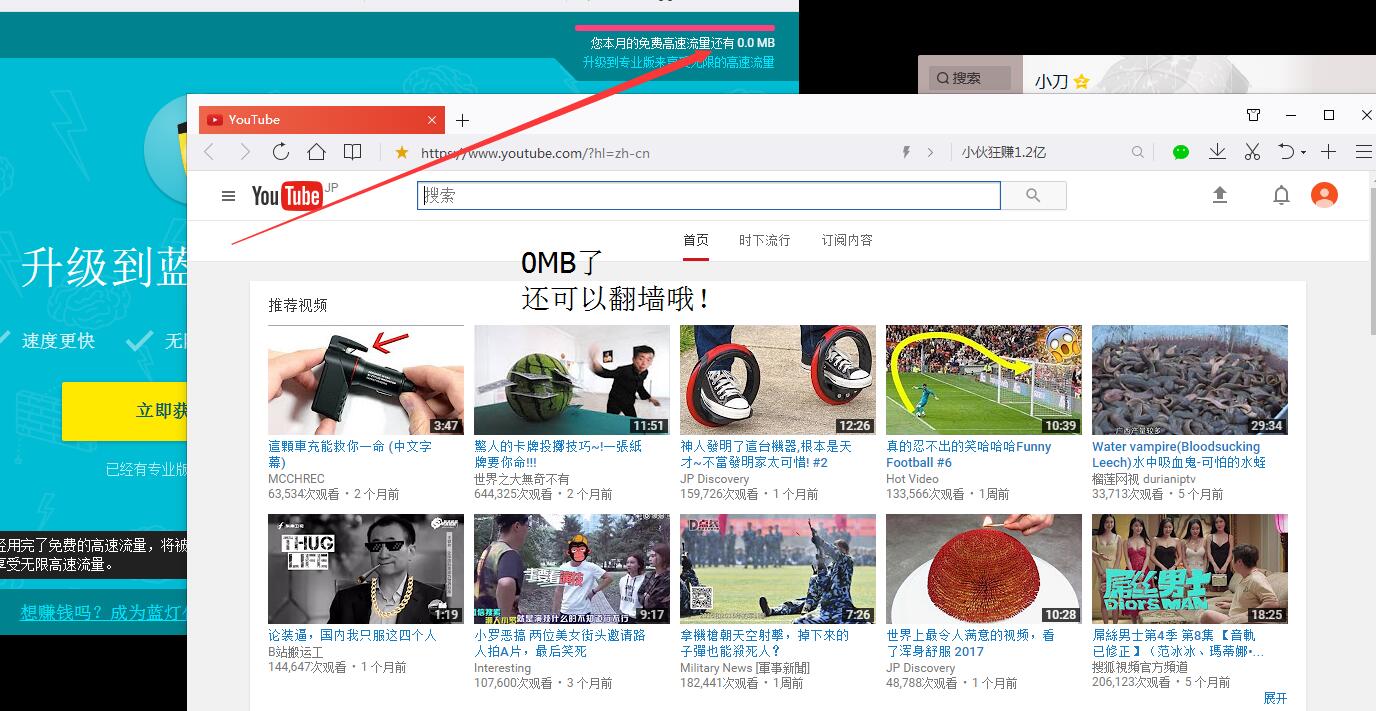Expand the undo closed tabs dropdown arrow
The width and height of the screenshot is (1376, 711).
pos(1302,153)
